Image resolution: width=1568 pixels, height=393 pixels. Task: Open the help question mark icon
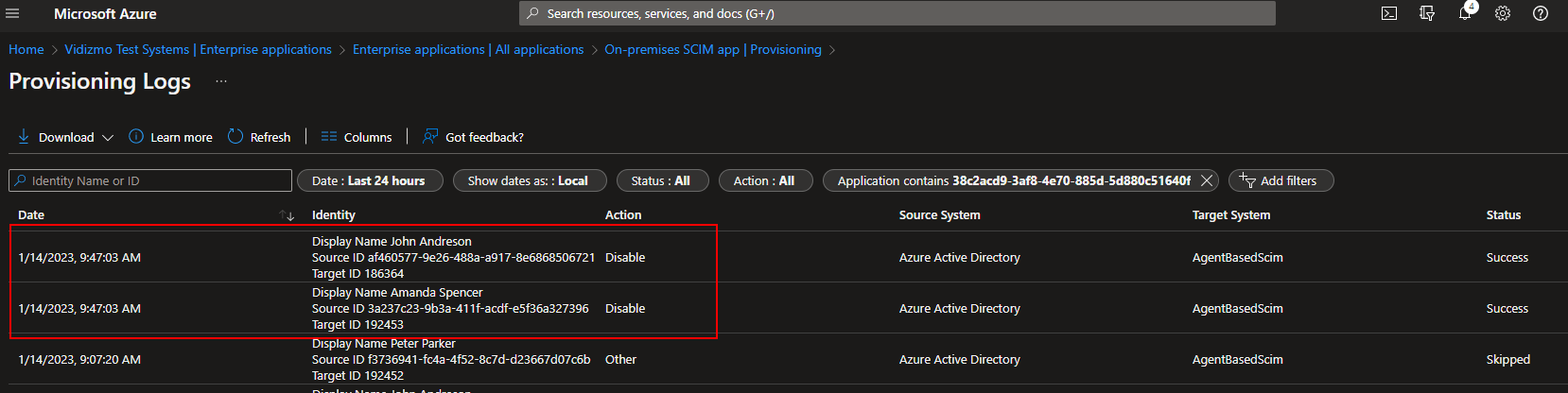pyautogui.click(x=1541, y=13)
